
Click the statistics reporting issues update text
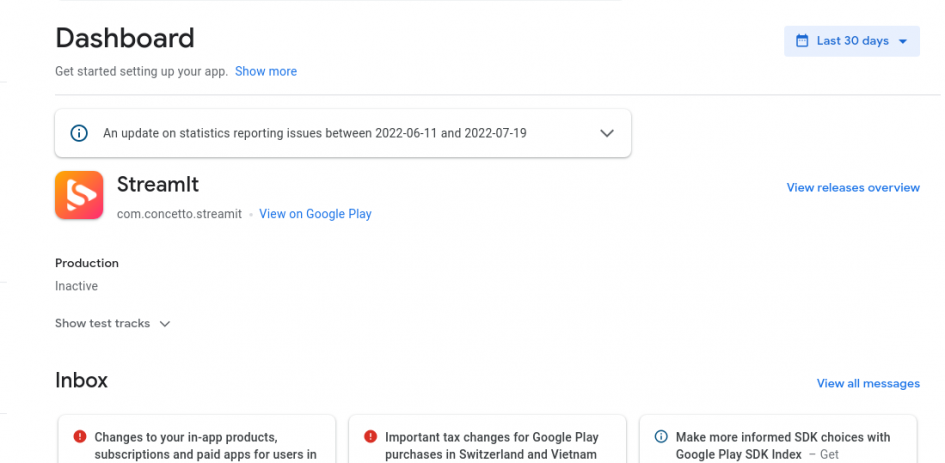pyautogui.click(x=315, y=133)
